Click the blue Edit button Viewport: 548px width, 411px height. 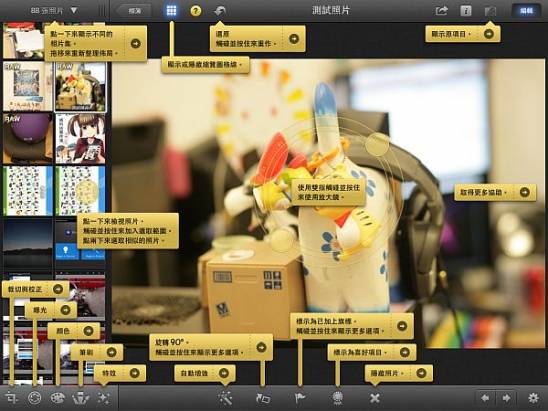click(x=526, y=11)
